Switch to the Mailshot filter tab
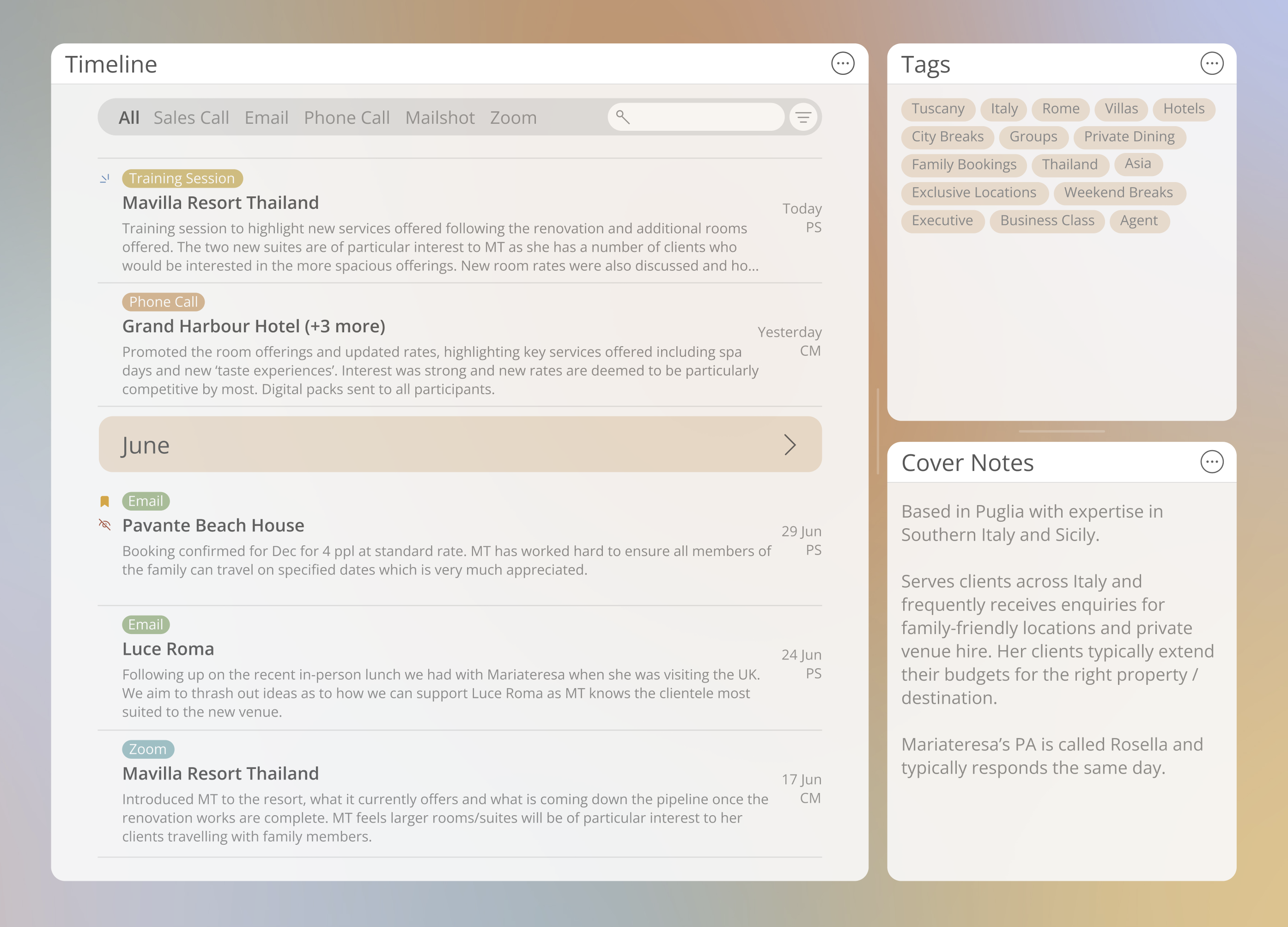Image resolution: width=1288 pixels, height=927 pixels. point(439,117)
